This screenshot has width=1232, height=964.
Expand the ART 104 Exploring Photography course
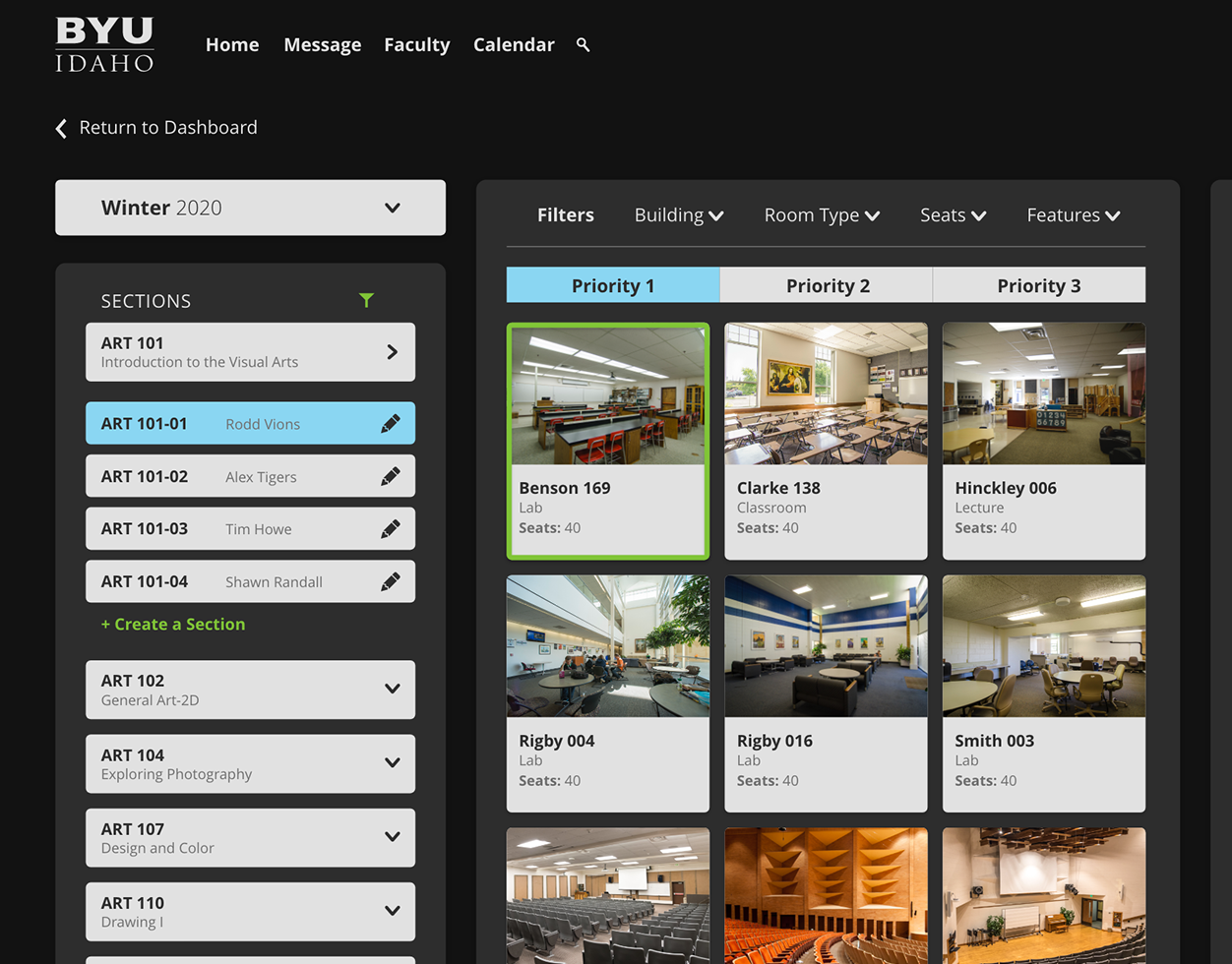pos(250,763)
